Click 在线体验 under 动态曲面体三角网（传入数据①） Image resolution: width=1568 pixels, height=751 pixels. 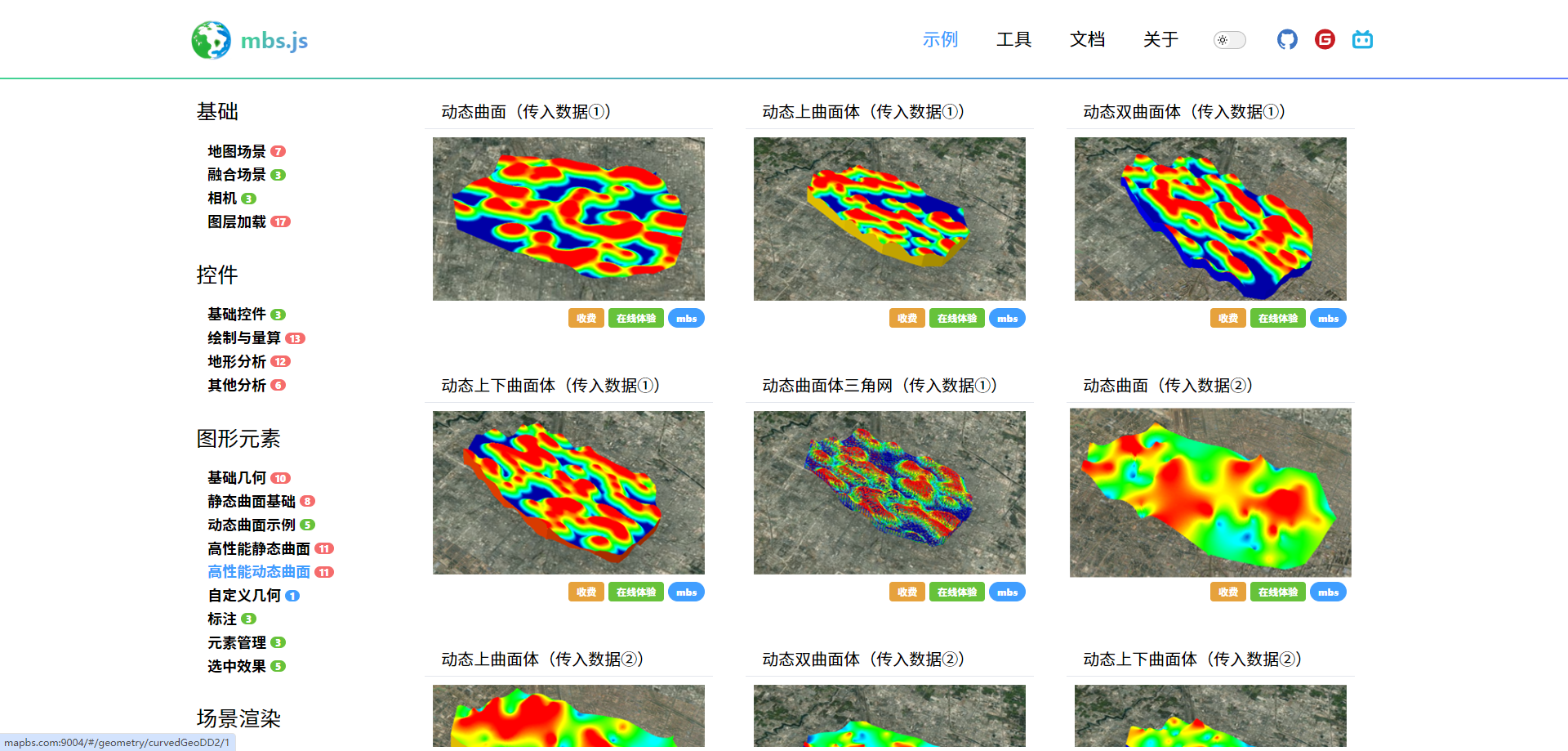click(x=957, y=592)
